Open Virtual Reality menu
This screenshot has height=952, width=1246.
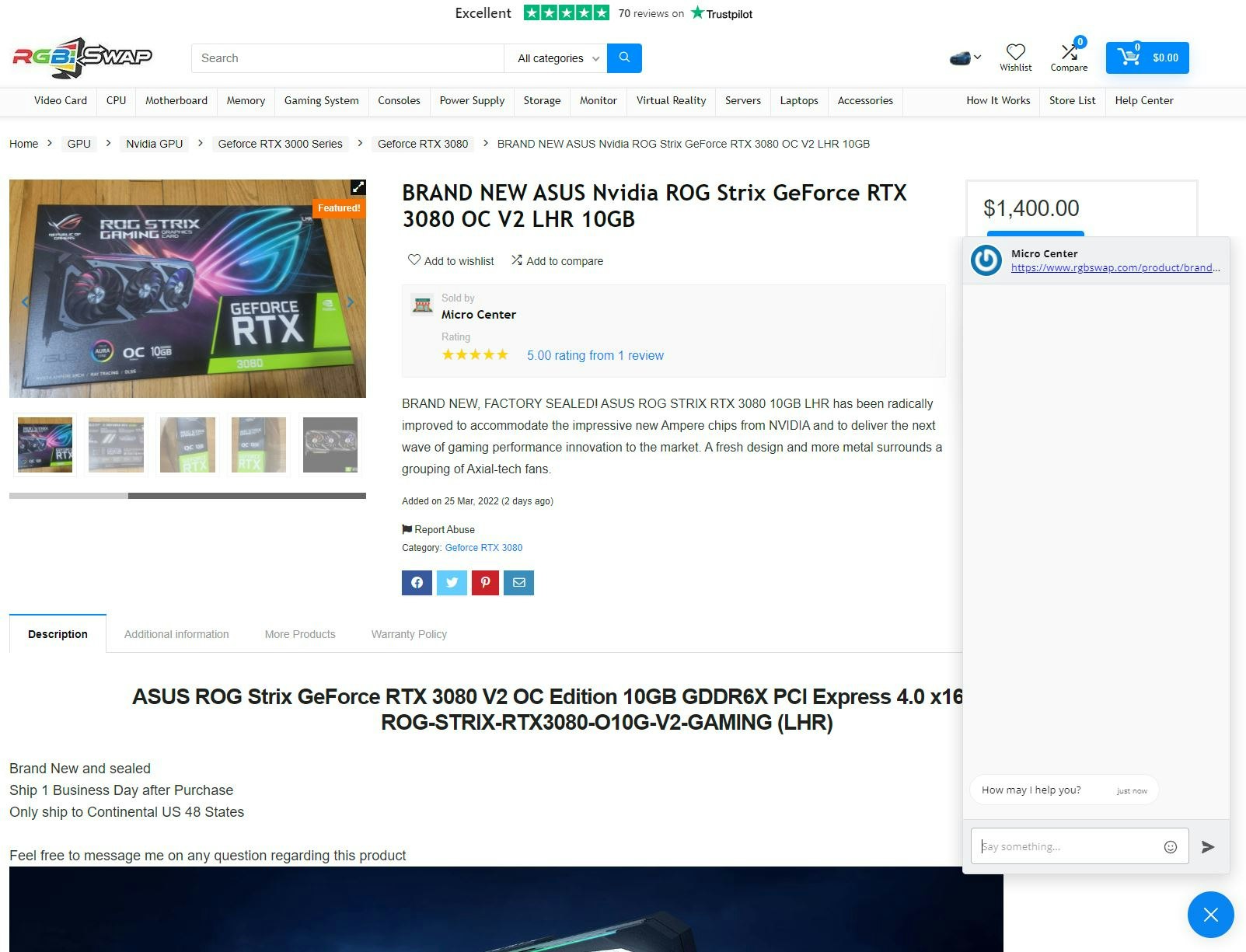click(671, 101)
